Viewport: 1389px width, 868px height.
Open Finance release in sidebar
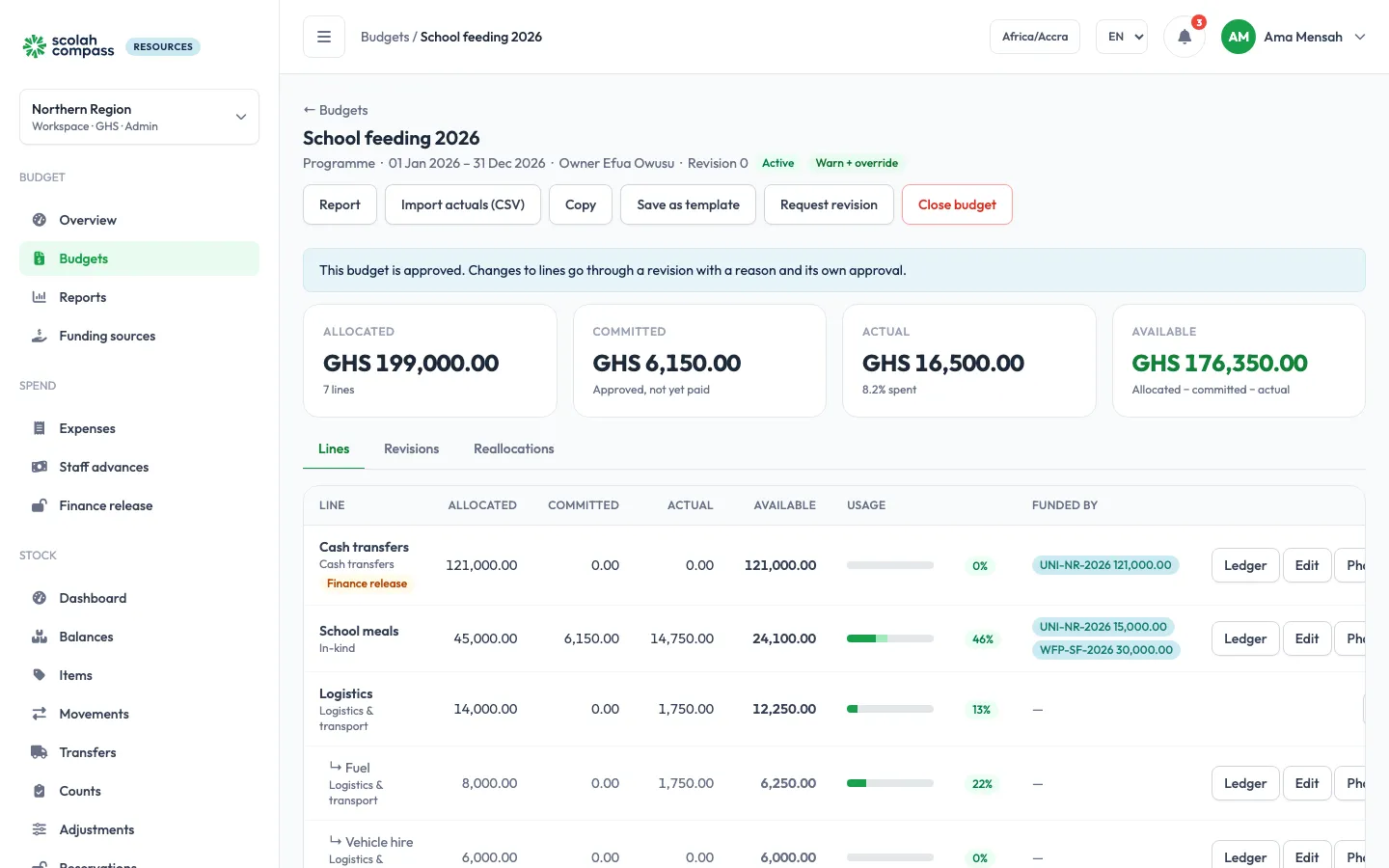[x=139, y=505]
